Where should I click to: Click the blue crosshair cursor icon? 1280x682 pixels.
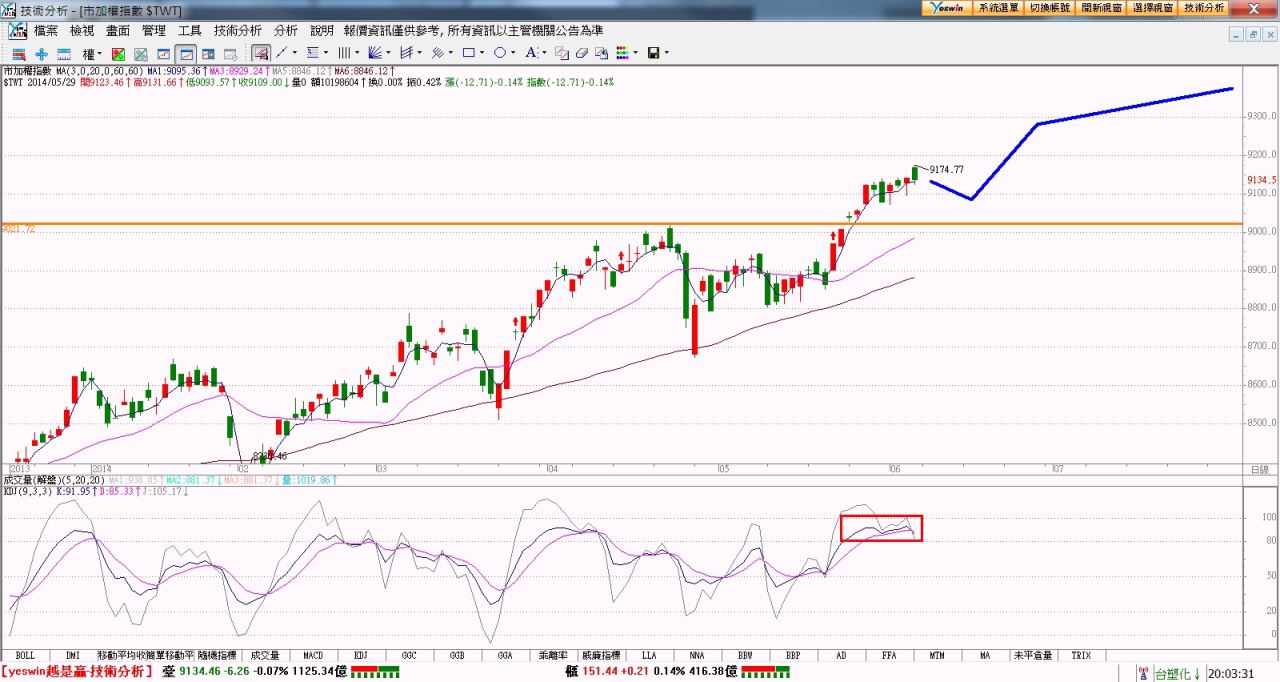(x=41, y=53)
